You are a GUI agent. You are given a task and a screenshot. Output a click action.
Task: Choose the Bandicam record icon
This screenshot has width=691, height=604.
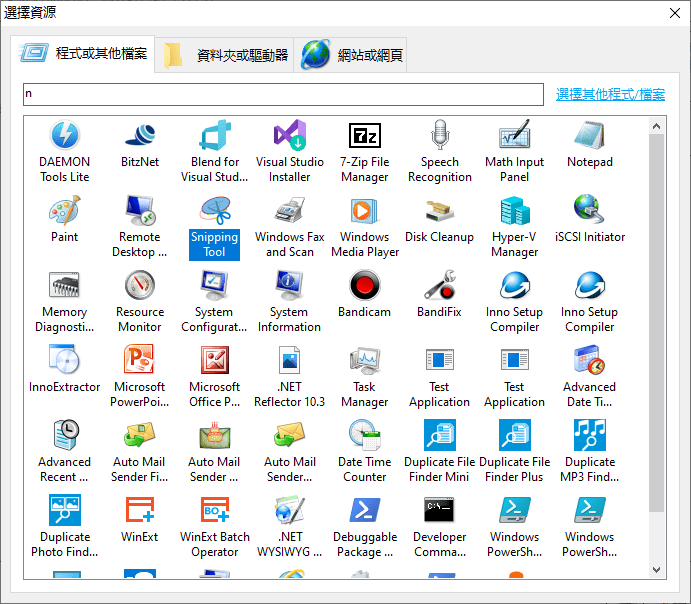[364, 285]
